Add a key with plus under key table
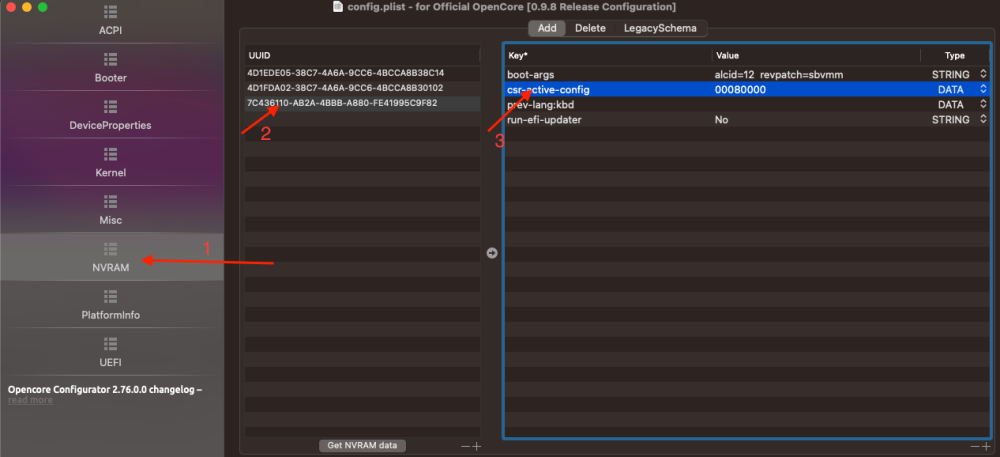The width and height of the screenshot is (1000, 457). tap(986, 447)
